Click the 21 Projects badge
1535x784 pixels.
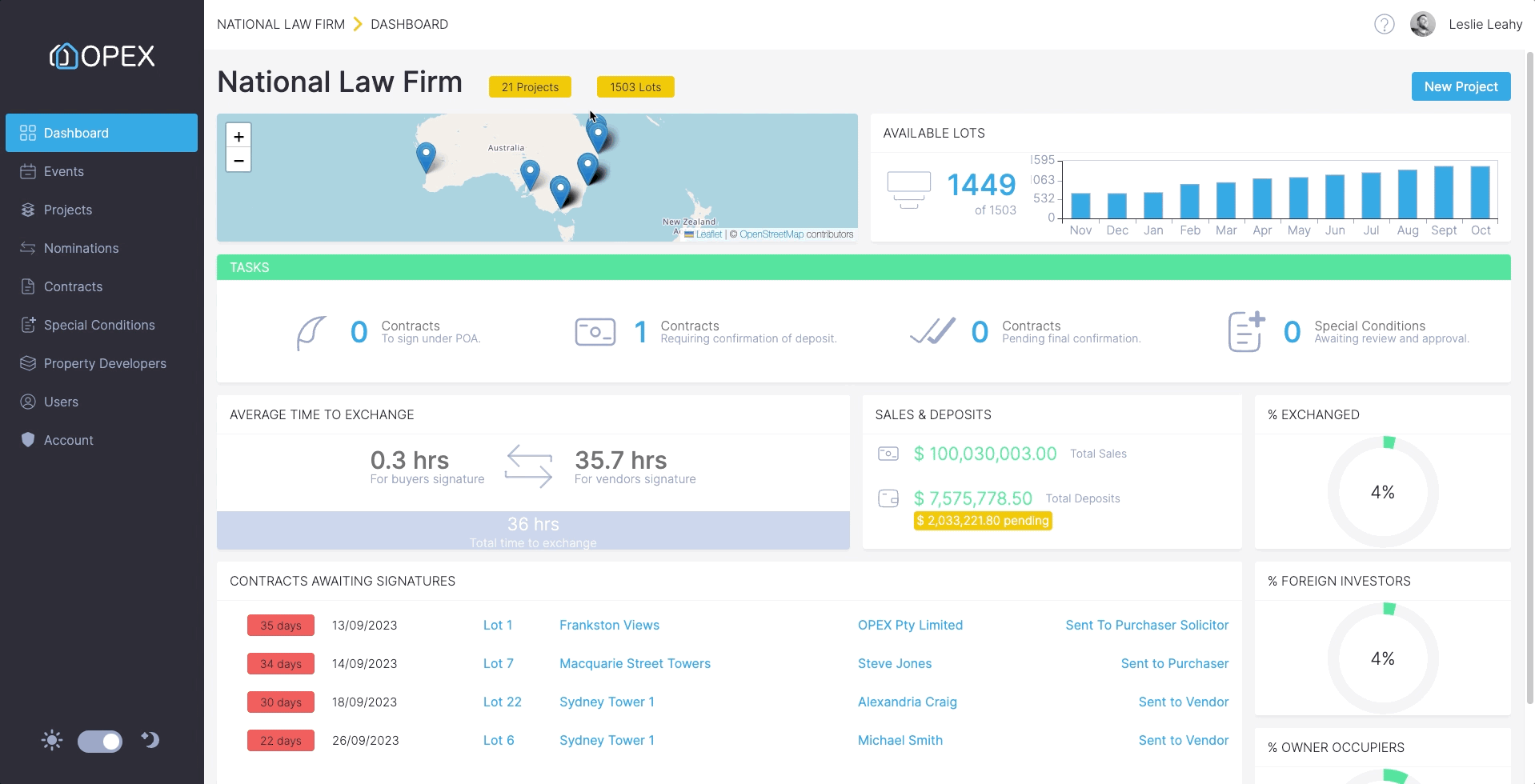pyautogui.click(x=530, y=87)
